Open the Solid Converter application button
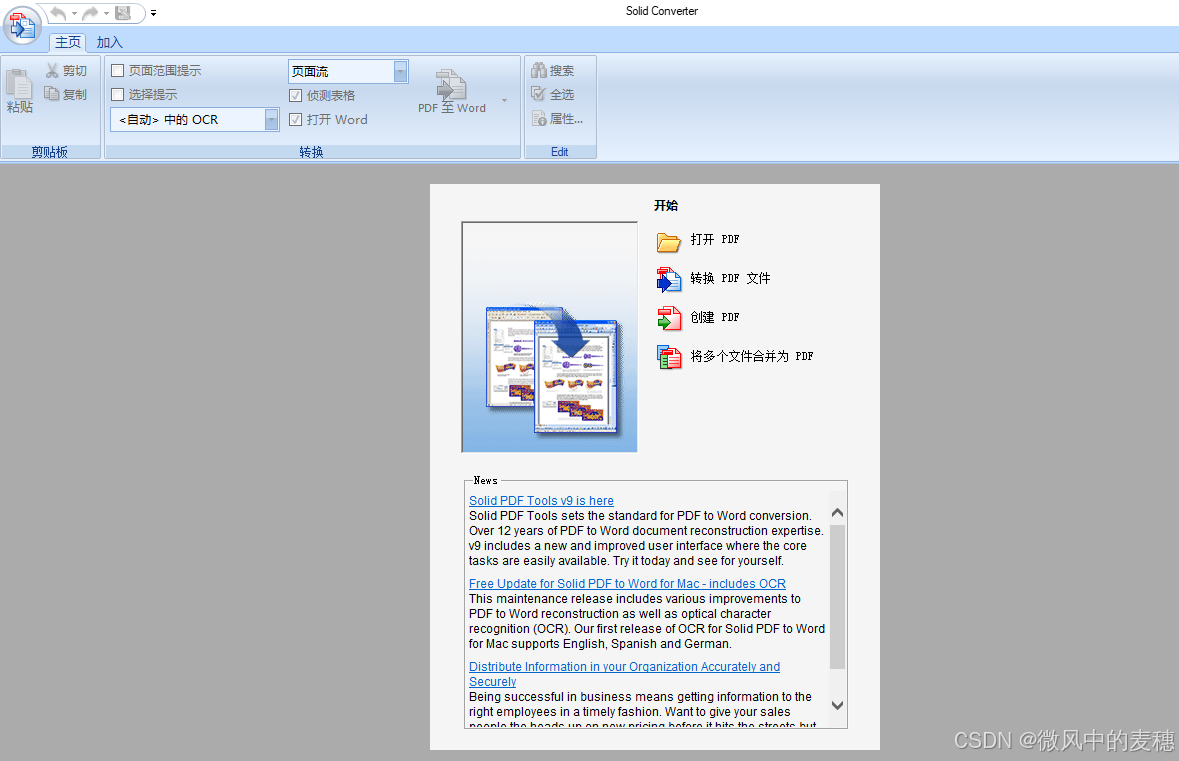Screen dimensions: 1179x761 [x=23, y=26]
